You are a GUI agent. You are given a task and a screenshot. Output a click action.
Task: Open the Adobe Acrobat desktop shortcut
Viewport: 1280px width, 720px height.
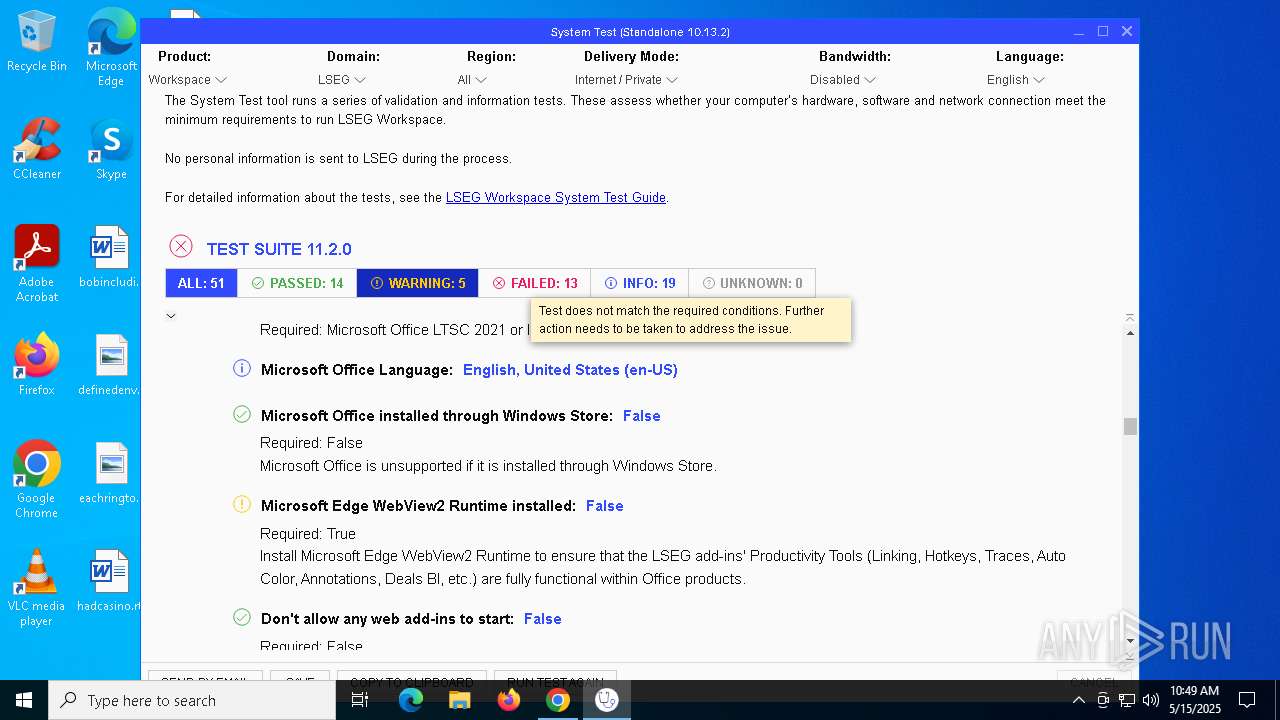click(37, 264)
